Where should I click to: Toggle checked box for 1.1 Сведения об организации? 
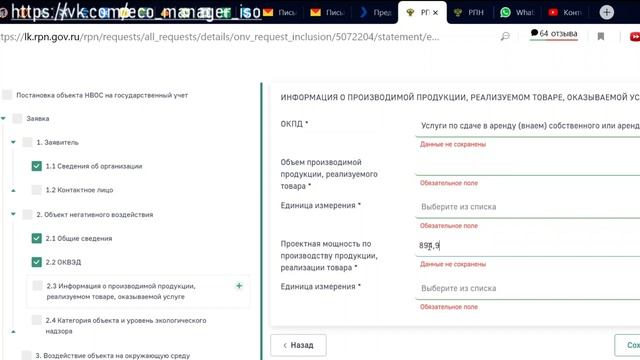pos(36,166)
